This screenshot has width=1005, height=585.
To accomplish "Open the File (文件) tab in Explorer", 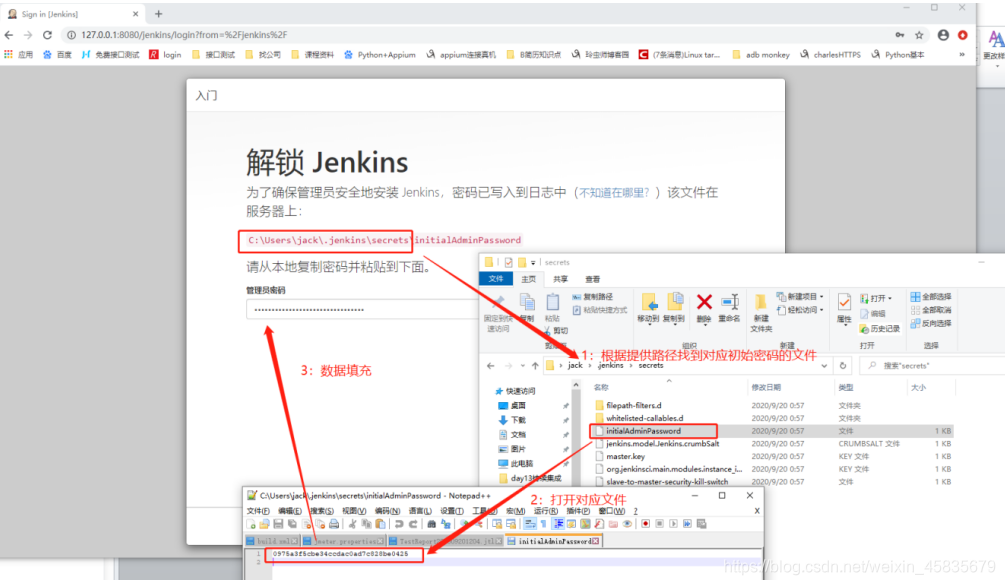I will [496, 279].
